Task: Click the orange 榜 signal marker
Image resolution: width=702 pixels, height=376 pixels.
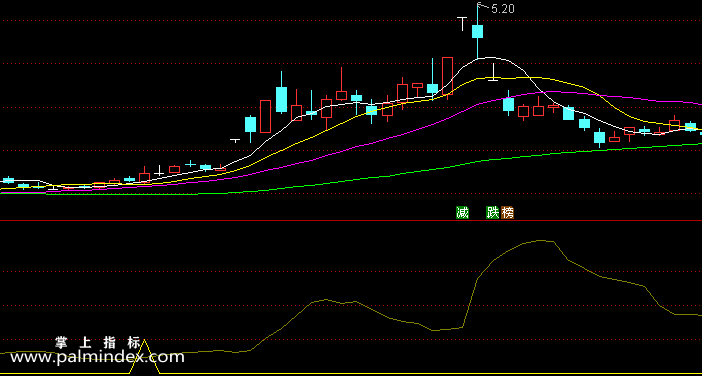Action: [507, 213]
